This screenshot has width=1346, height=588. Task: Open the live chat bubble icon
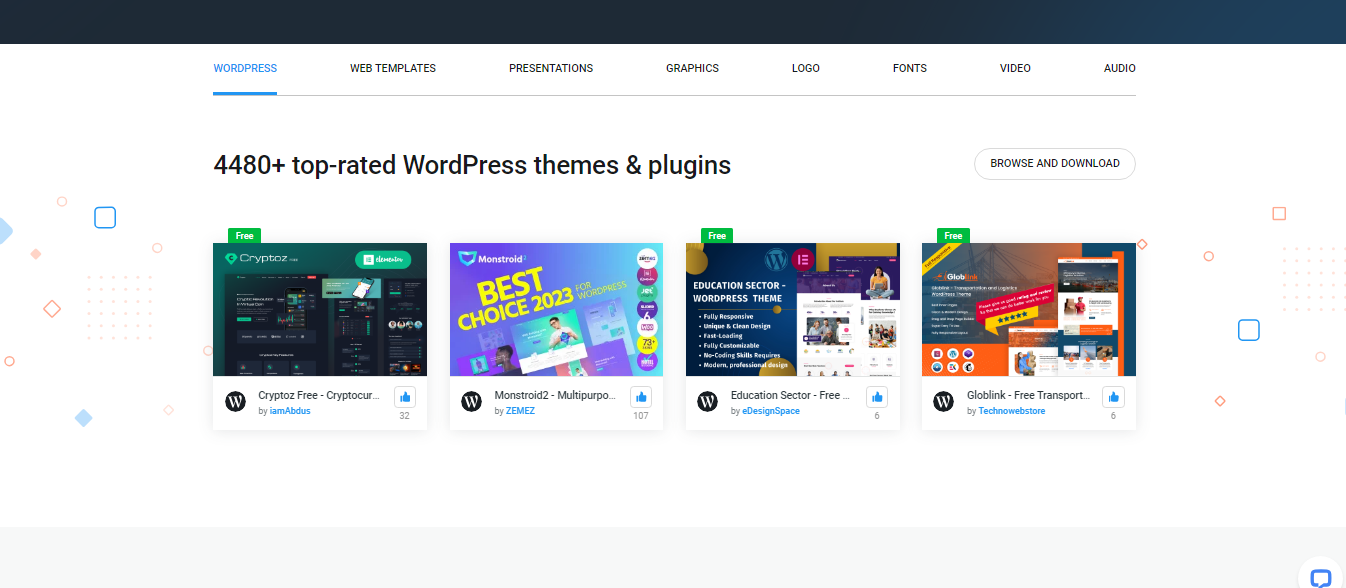coord(1321,578)
